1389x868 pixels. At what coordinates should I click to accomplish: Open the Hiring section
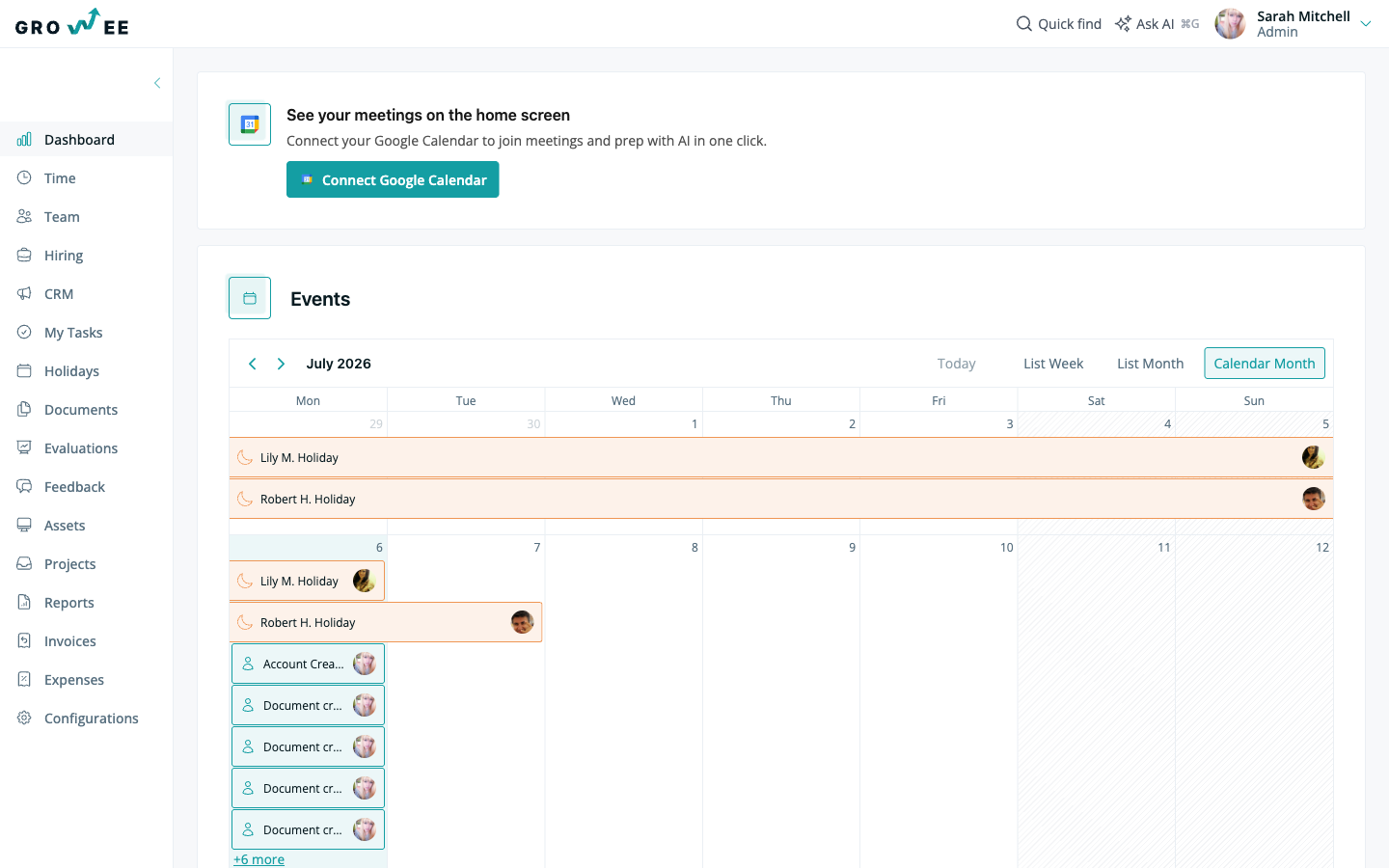(86, 255)
